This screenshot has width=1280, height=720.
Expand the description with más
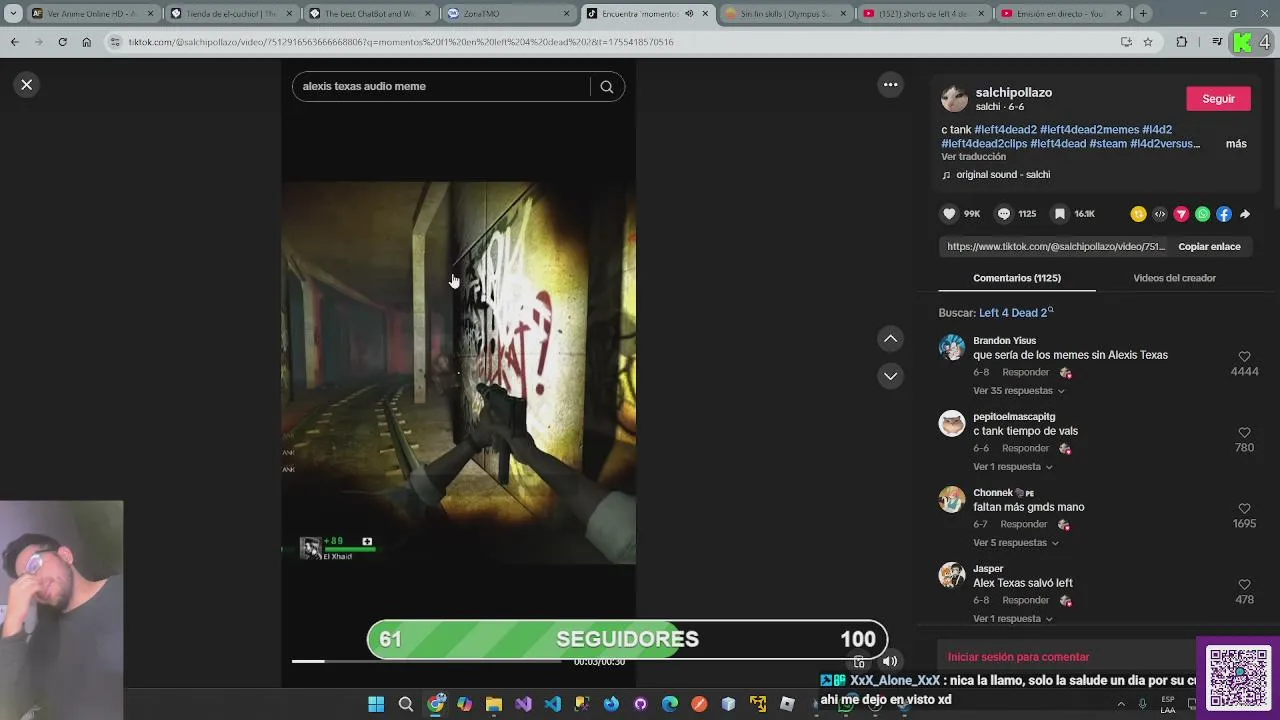1236,144
